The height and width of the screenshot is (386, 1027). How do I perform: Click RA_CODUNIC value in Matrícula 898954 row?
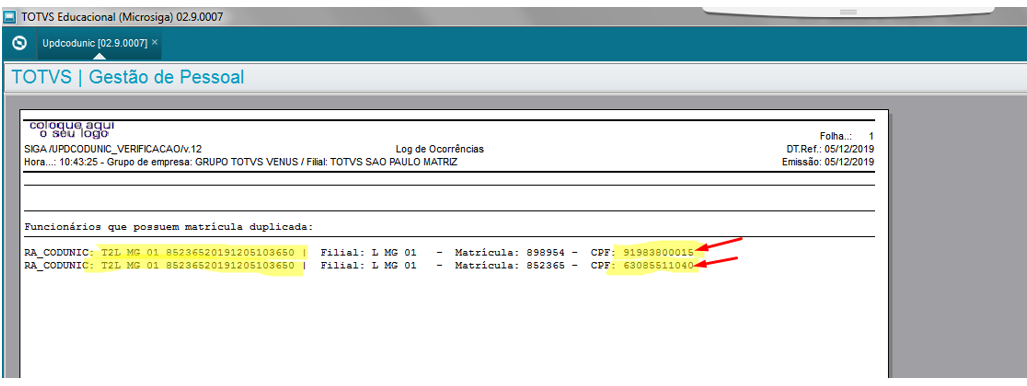point(197,251)
